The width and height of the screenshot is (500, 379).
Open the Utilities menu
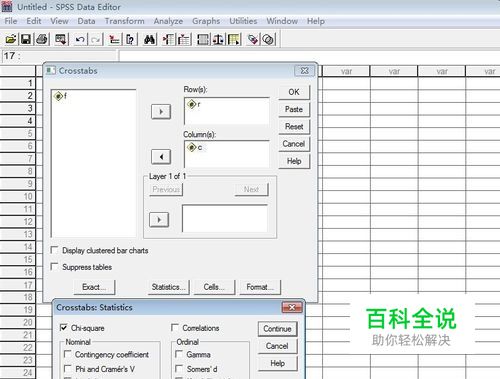coord(243,21)
